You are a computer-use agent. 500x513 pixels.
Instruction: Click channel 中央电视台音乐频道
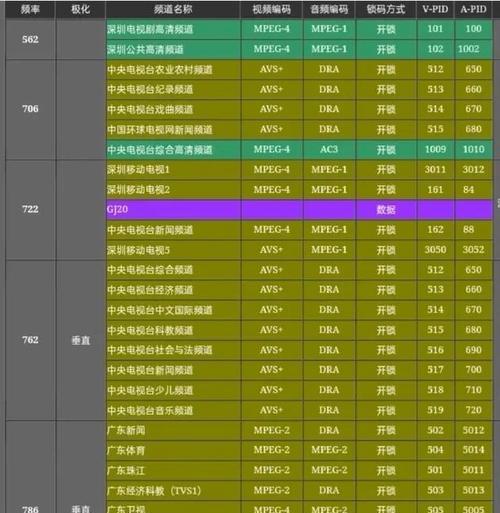pos(174,410)
